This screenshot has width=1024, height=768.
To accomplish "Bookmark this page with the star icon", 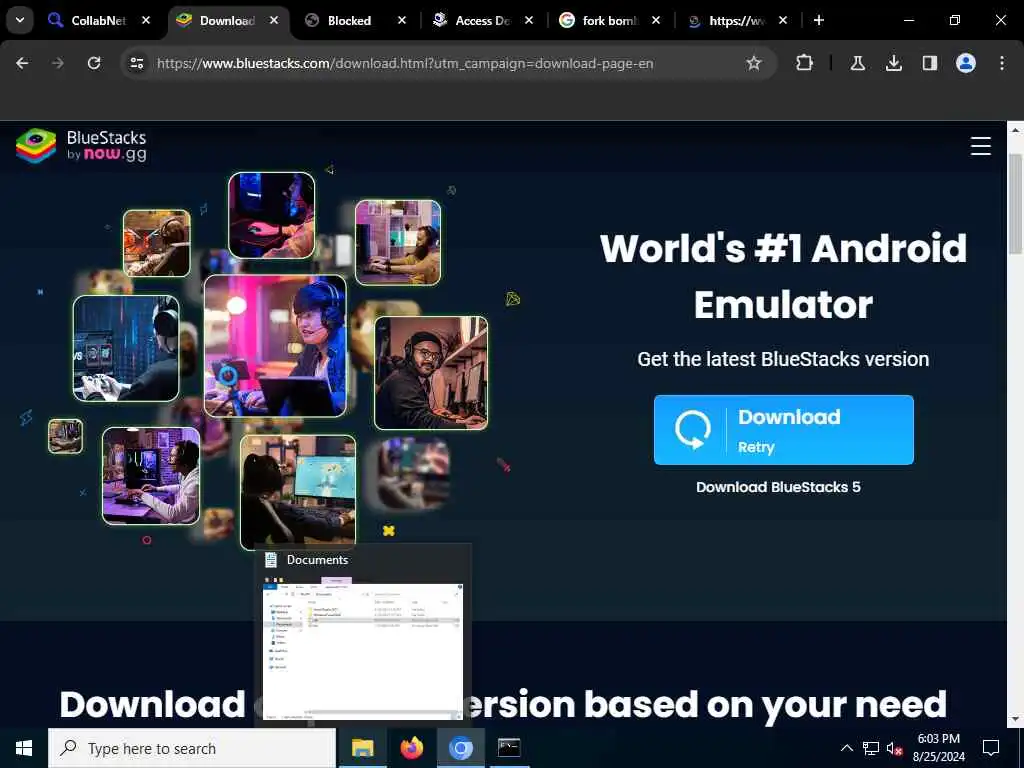I will 754,63.
